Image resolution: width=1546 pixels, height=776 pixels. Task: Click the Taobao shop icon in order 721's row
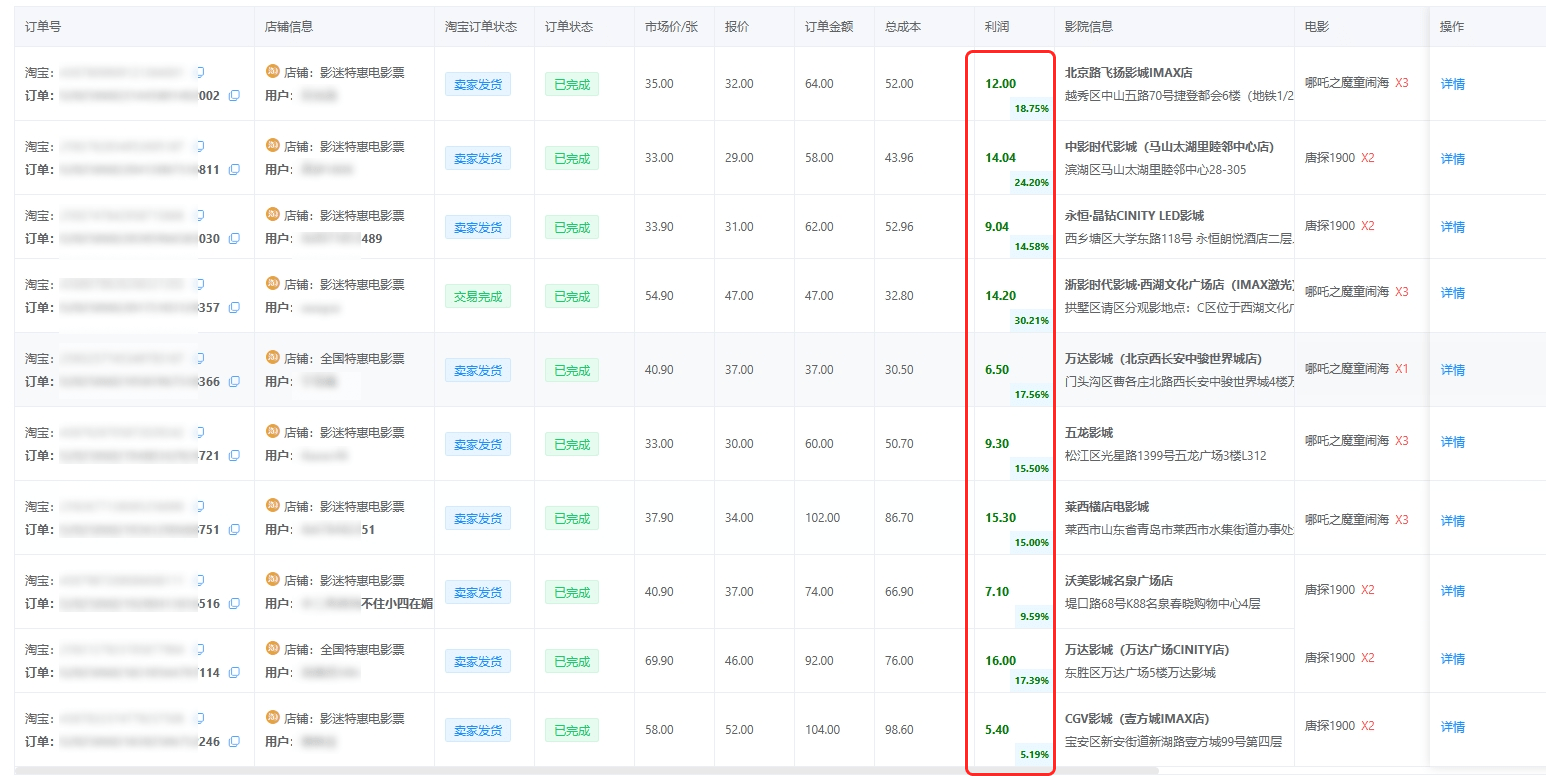click(272, 432)
